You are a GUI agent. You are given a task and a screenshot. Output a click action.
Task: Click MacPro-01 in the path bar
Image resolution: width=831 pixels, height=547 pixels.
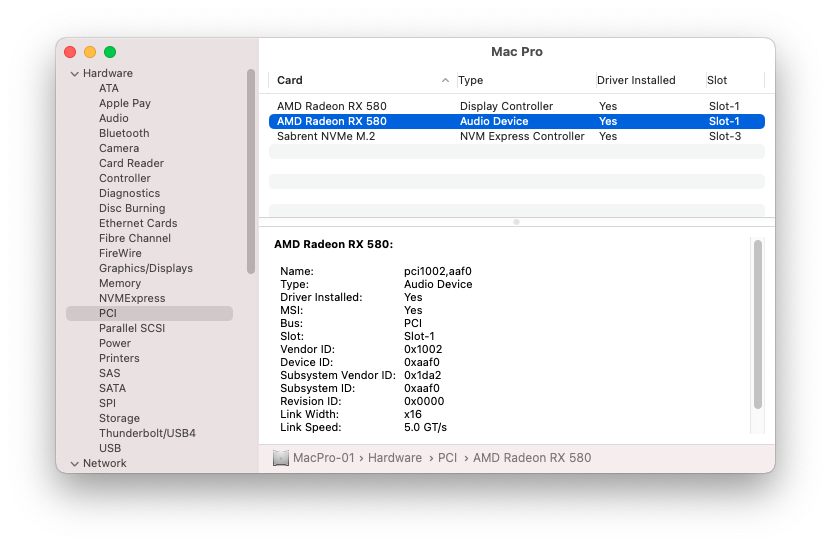click(323, 458)
